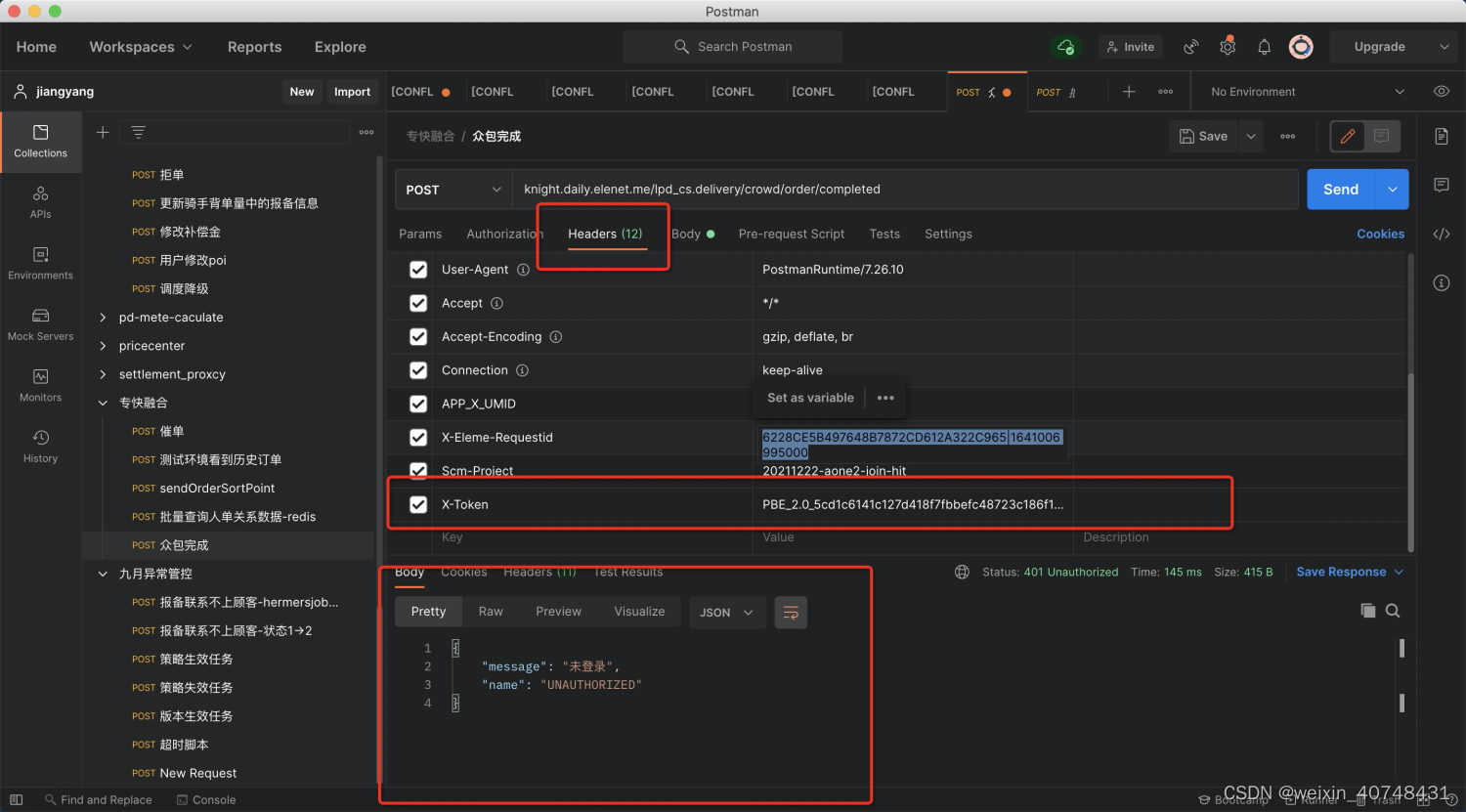Image resolution: width=1466 pixels, height=812 pixels.
Task: Open the code snippet icon in right sidebar
Action: coord(1442,234)
